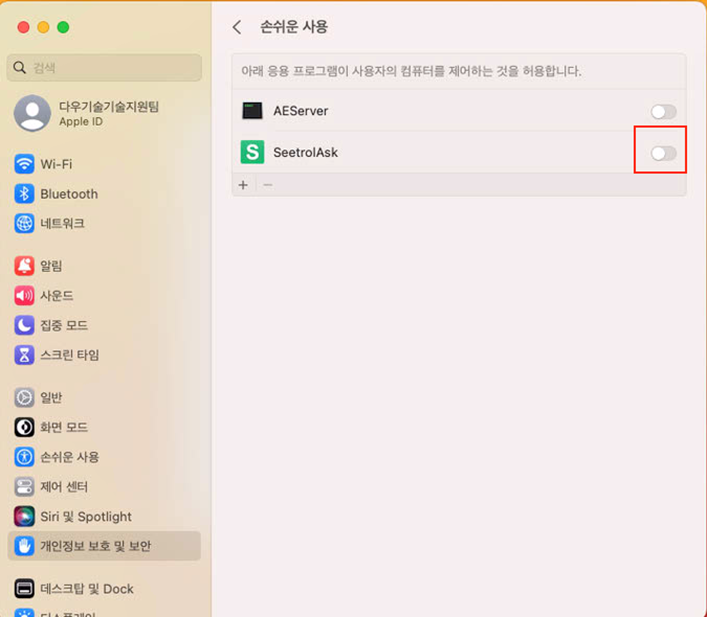707x617 pixels.
Task: Click the green fullscreen window button
Action: pyautogui.click(x=63, y=27)
